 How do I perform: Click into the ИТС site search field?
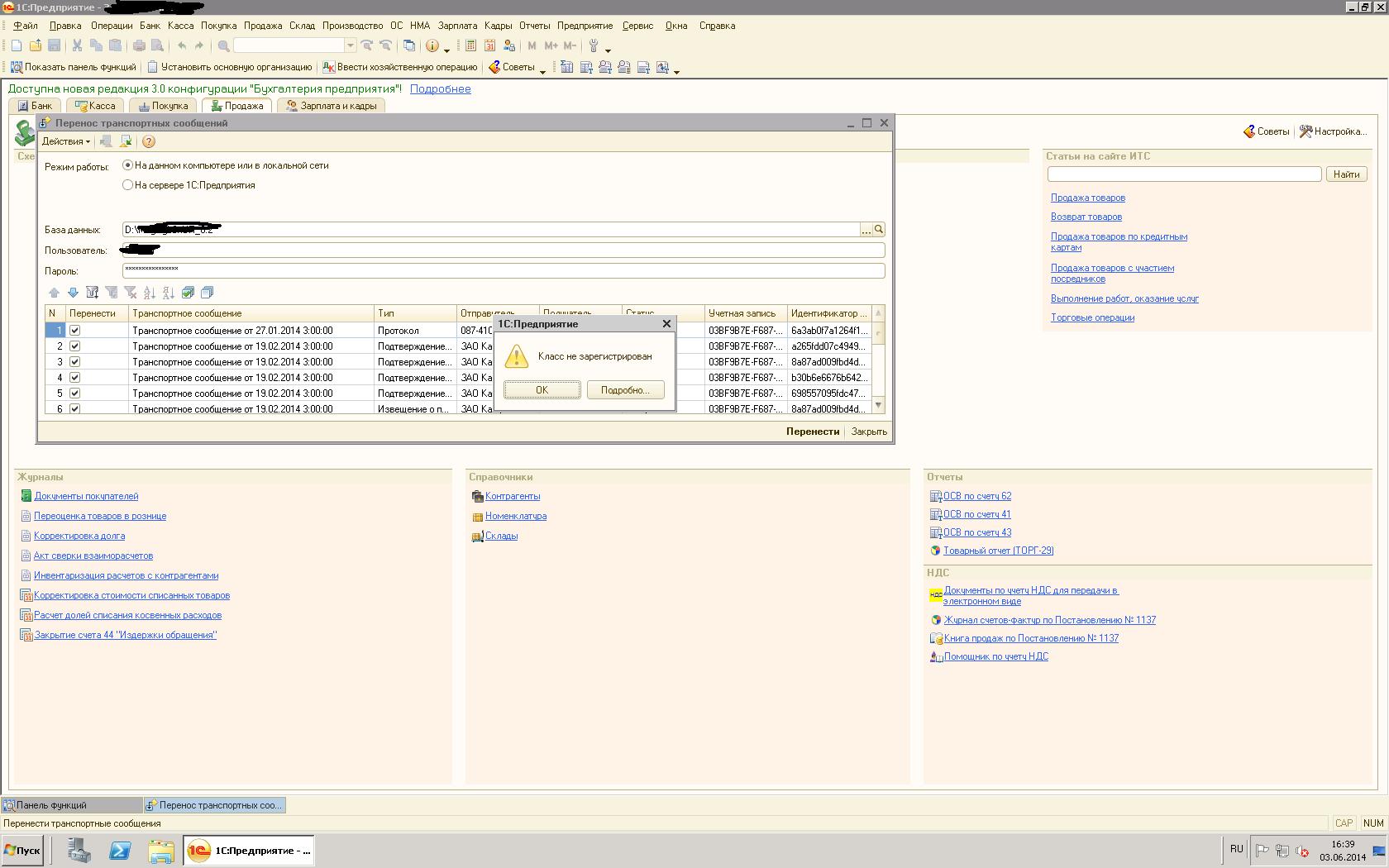(1185, 174)
